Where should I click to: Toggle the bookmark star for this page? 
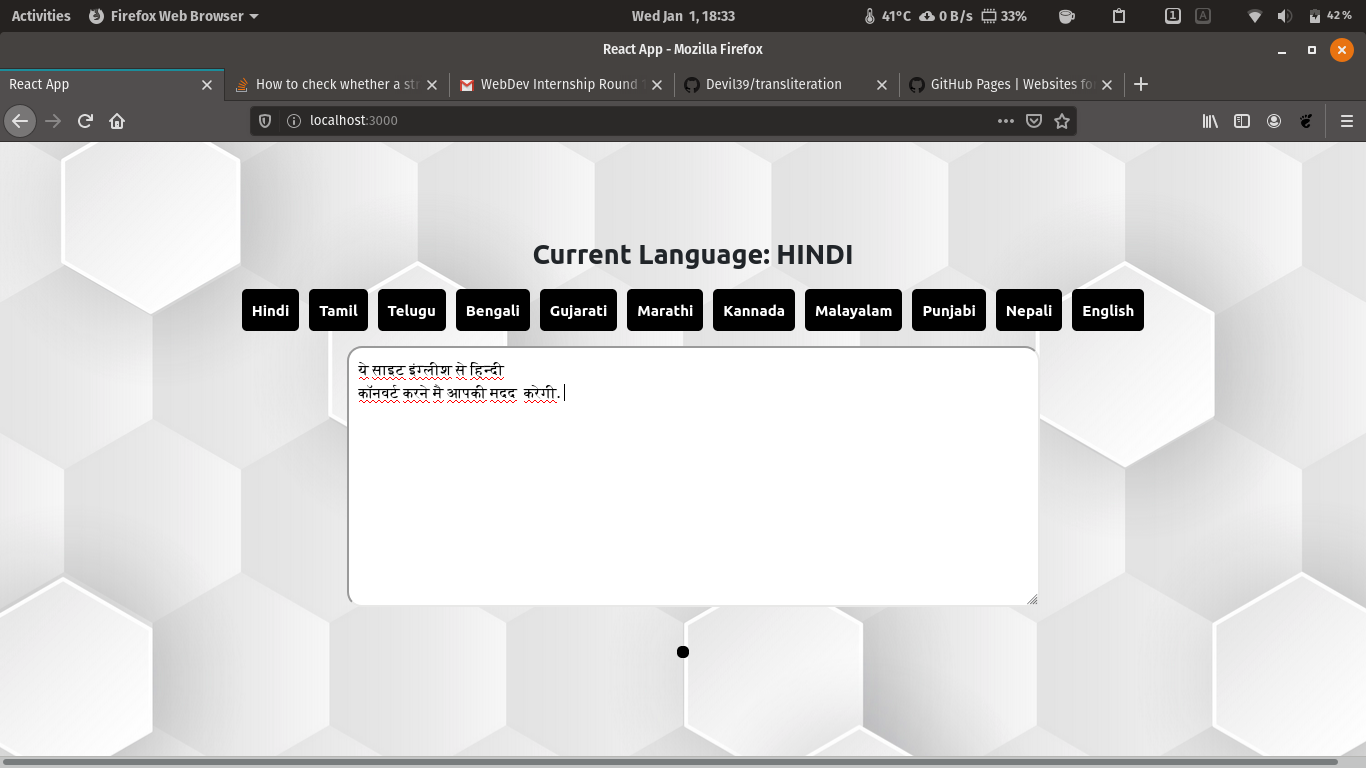point(1061,120)
